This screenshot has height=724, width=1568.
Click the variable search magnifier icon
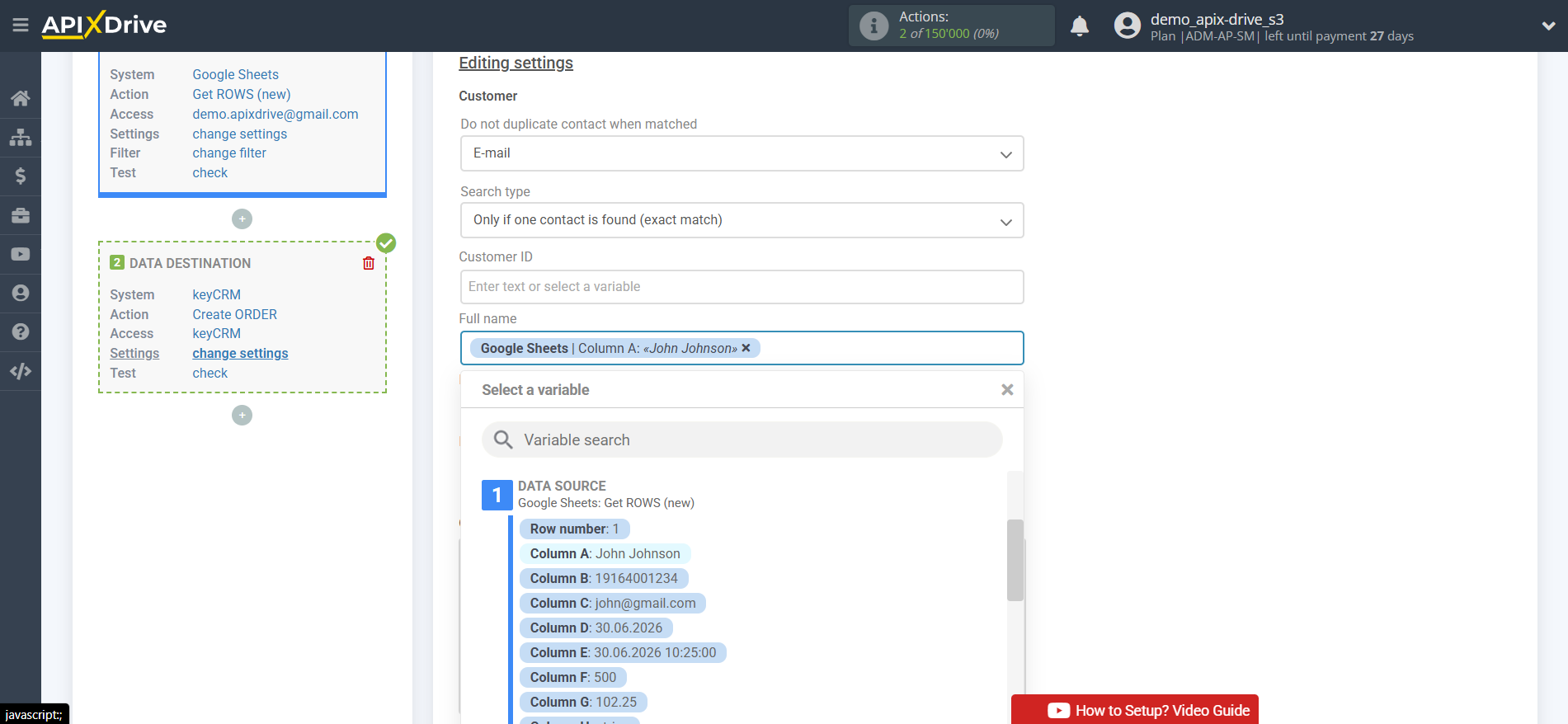(x=503, y=440)
